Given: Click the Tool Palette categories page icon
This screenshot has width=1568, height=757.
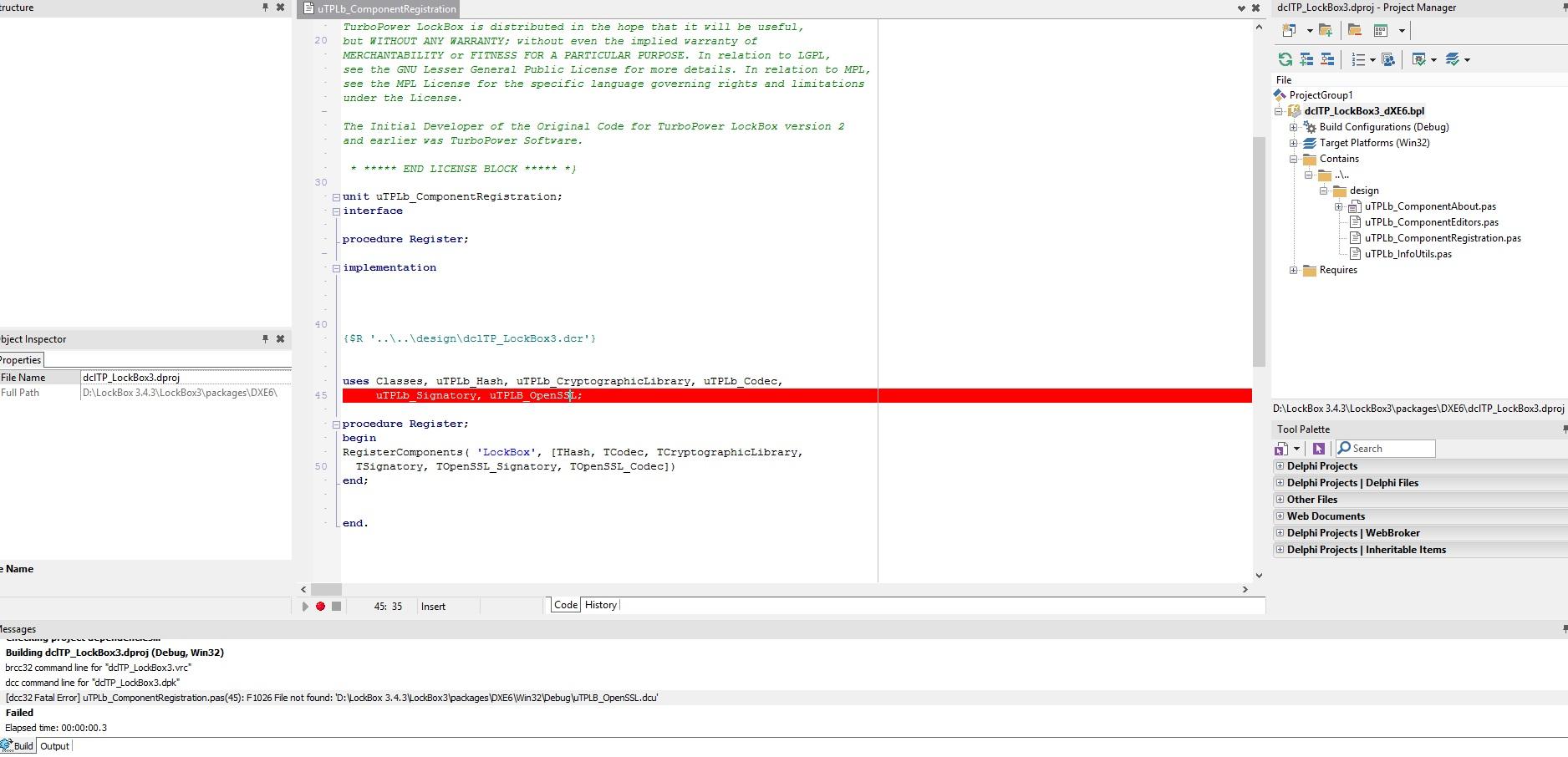Looking at the screenshot, I should pos(1281,449).
